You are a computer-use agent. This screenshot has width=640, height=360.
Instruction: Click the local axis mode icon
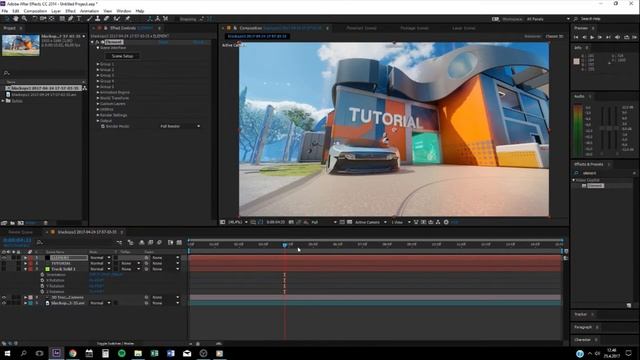pyautogui.click(x=149, y=19)
